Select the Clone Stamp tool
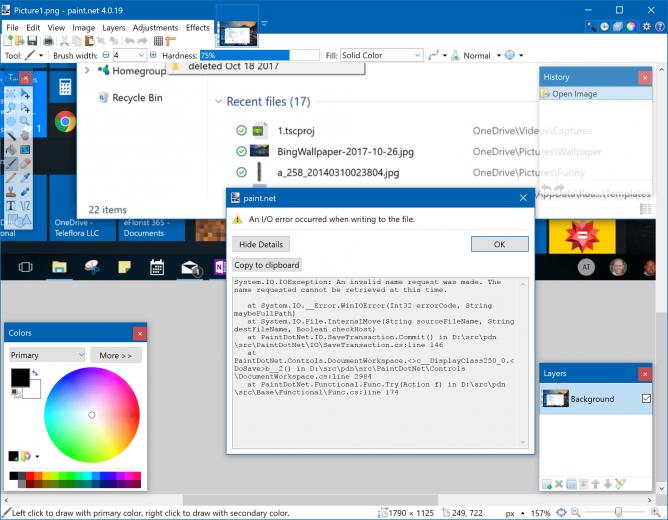 [11, 192]
